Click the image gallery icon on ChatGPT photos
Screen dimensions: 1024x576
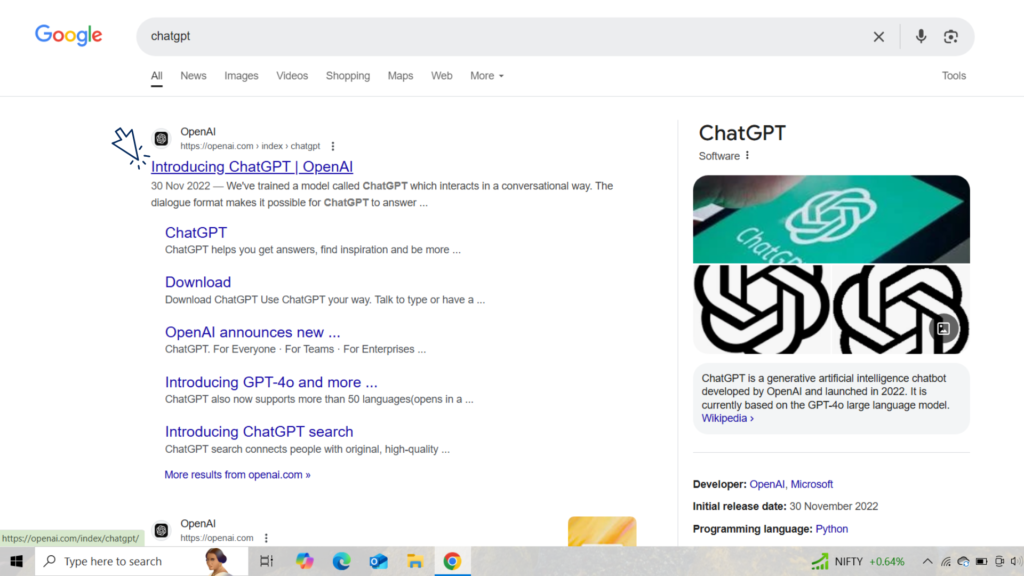click(943, 328)
